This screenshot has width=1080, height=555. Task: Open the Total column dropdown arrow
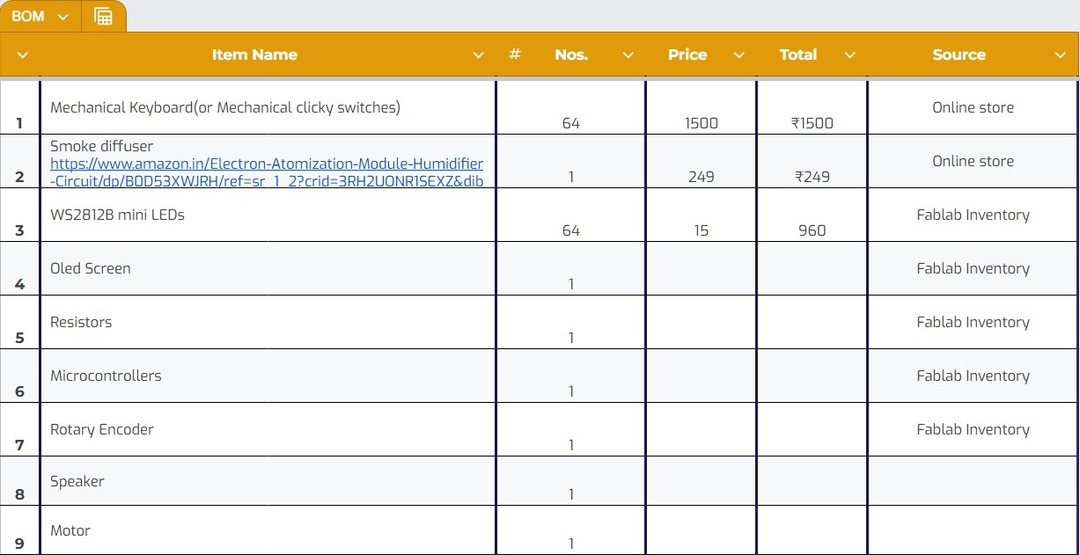point(850,55)
